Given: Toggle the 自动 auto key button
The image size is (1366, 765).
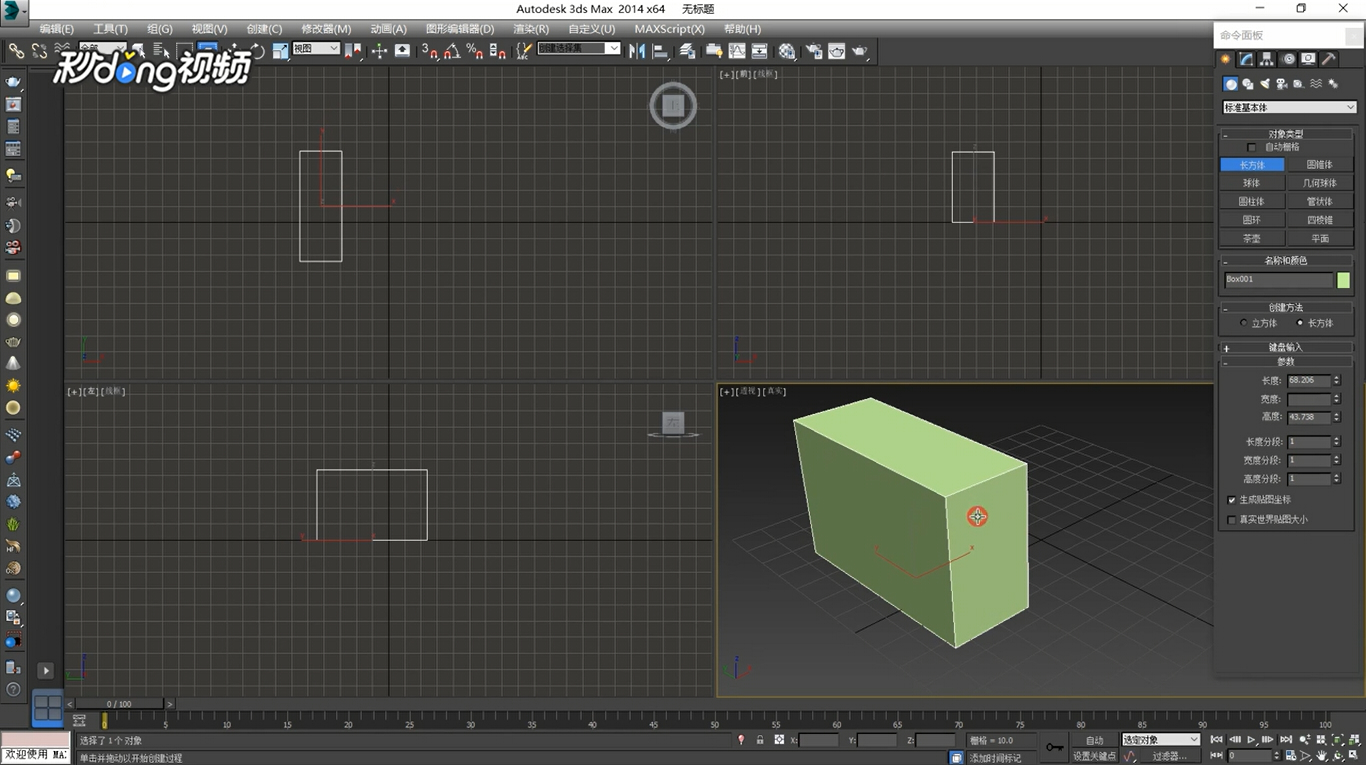Looking at the screenshot, I should point(1094,740).
